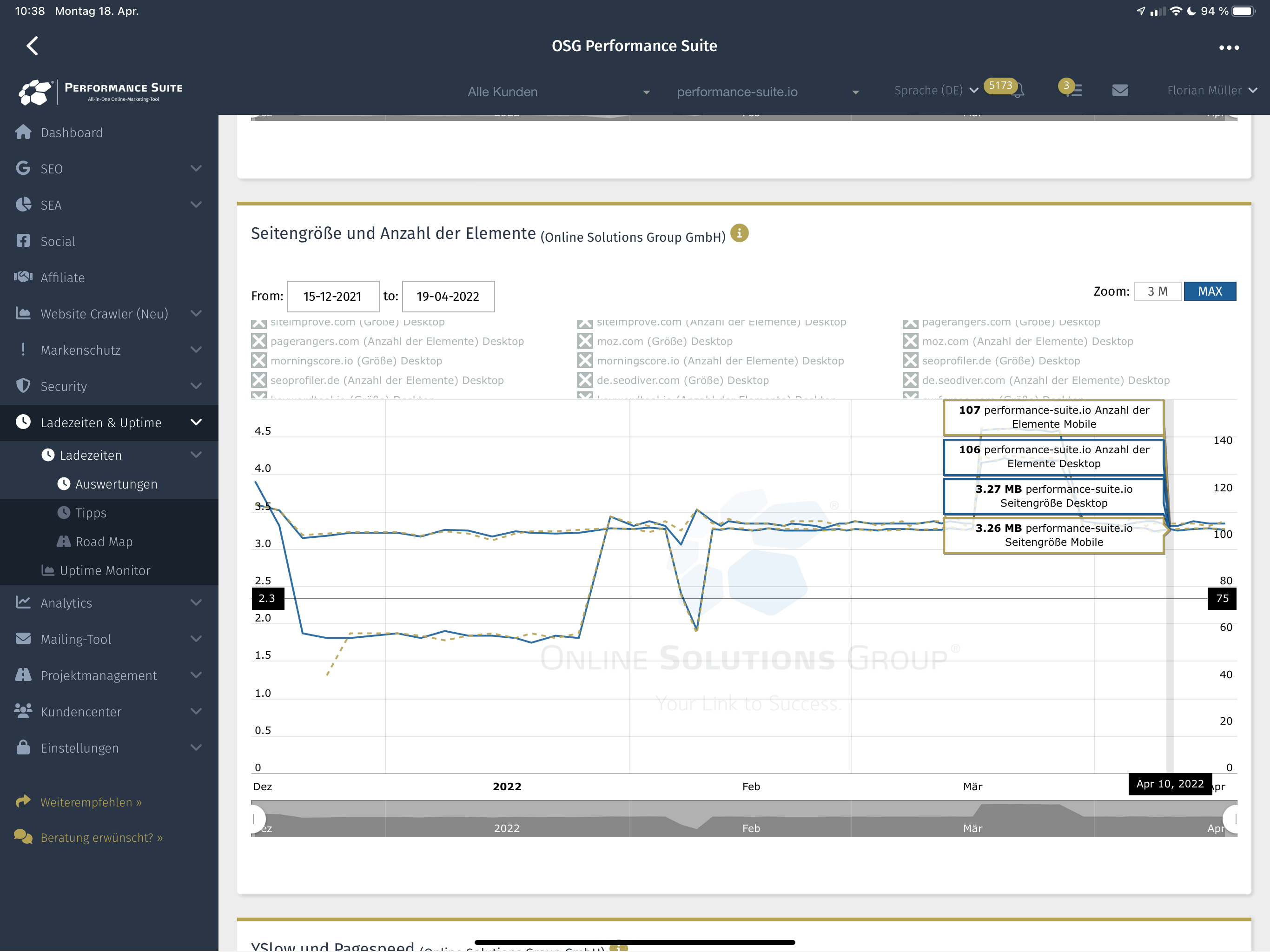Screen dimensions: 1270x952
Task: Click the Uptime Monitor chart icon
Action: tap(48, 570)
